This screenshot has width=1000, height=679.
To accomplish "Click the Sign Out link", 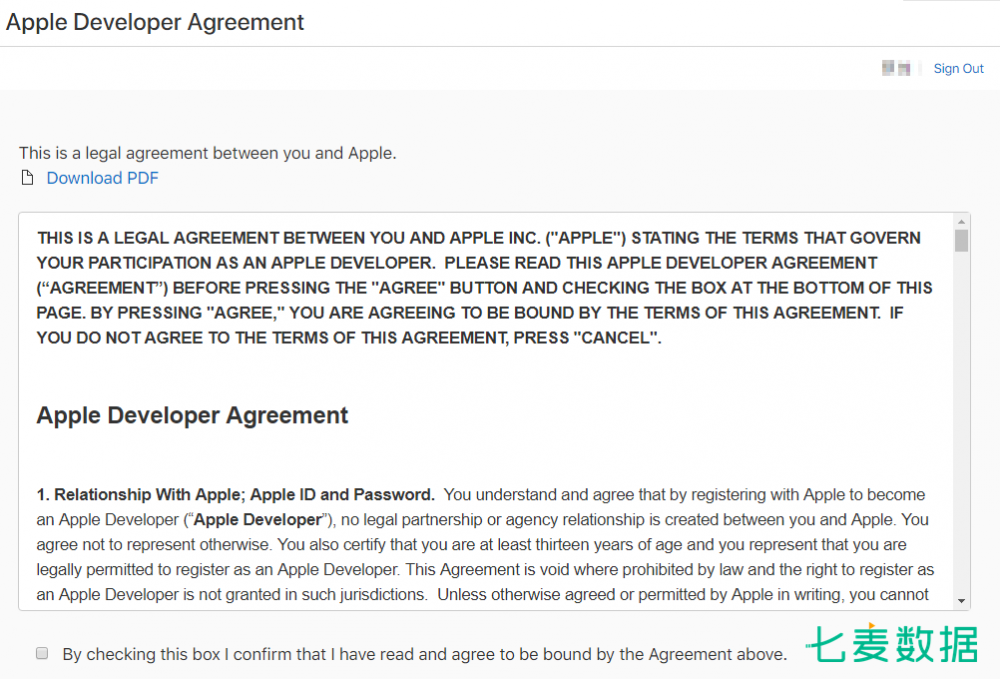I will coord(958,69).
